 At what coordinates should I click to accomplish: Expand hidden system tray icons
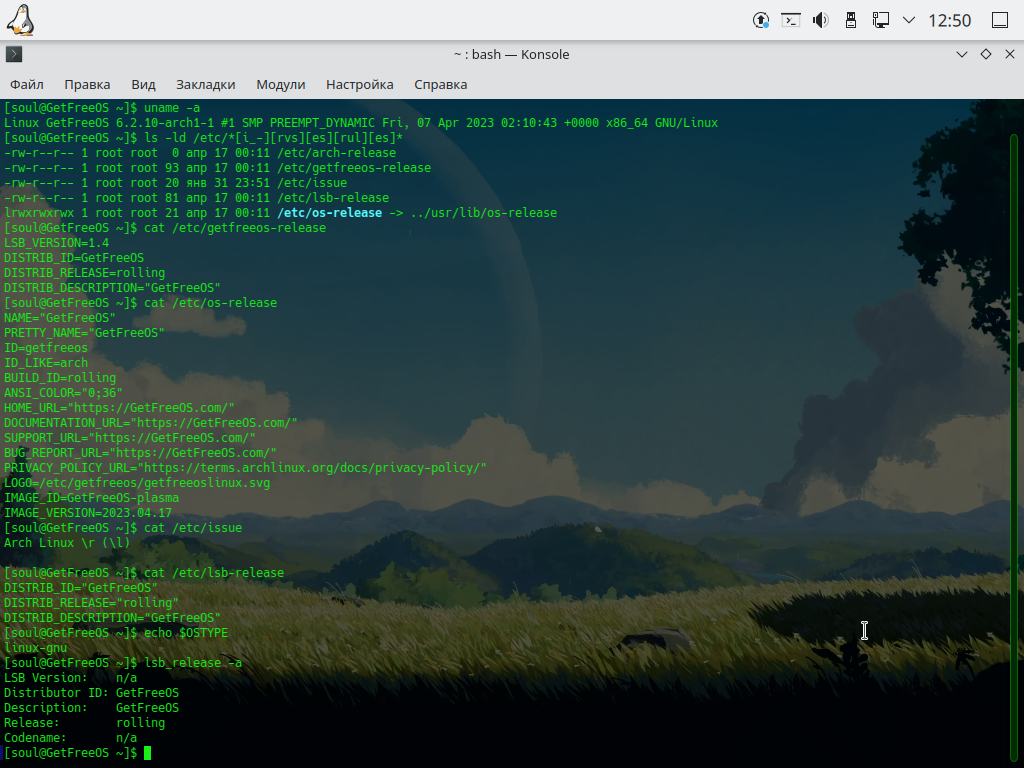pyautogui.click(x=908, y=20)
